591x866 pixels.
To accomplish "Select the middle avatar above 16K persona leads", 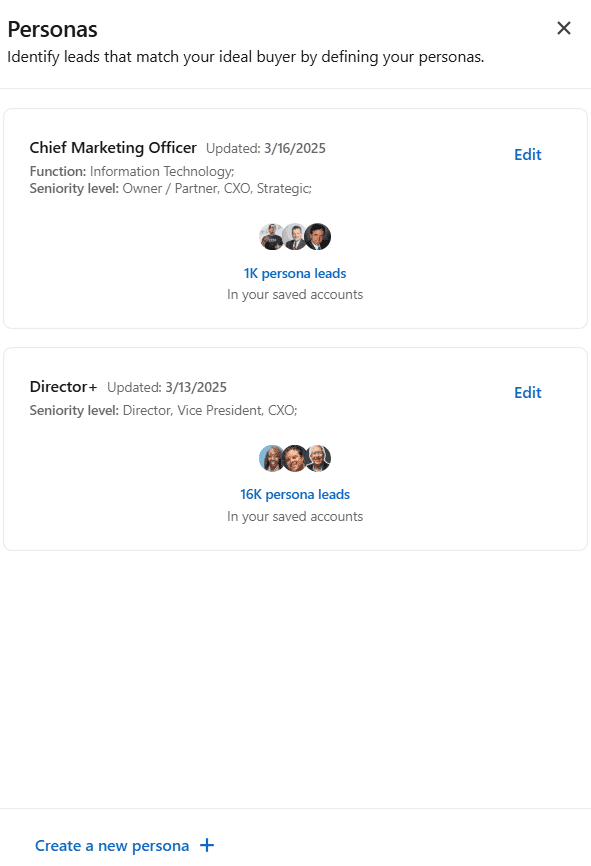I will pyautogui.click(x=295, y=458).
